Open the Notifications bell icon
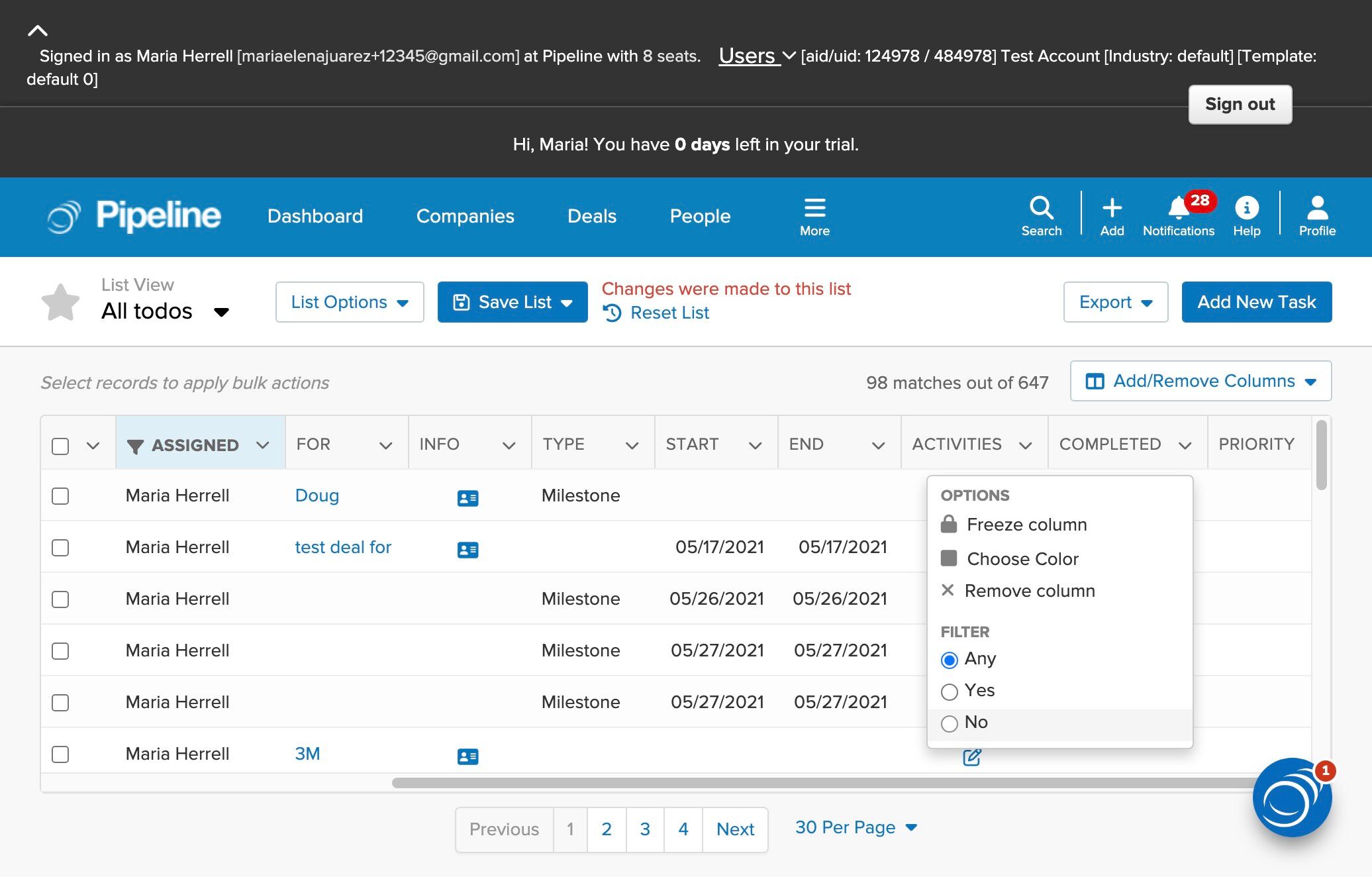Viewport: 1372px width, 877px height. coord(1178,208)
